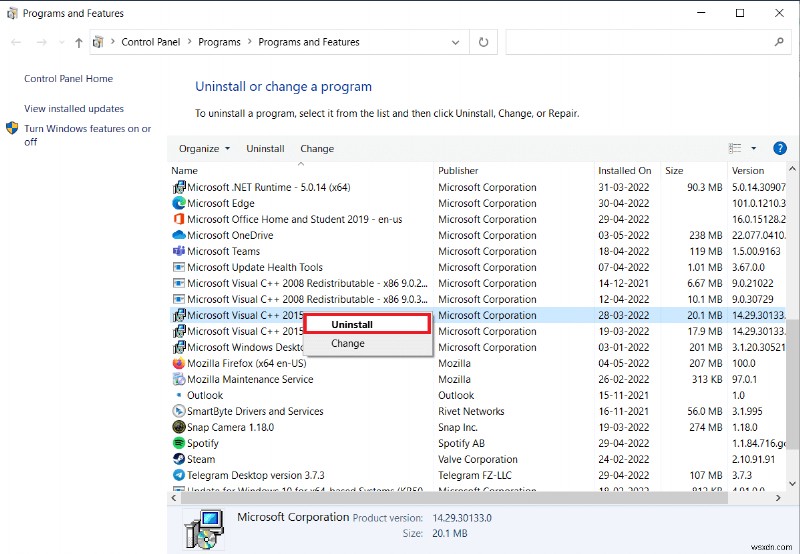Click the SmartByte Drivers and Services icon
800x554 pixels.
click(x=179, y=411)
